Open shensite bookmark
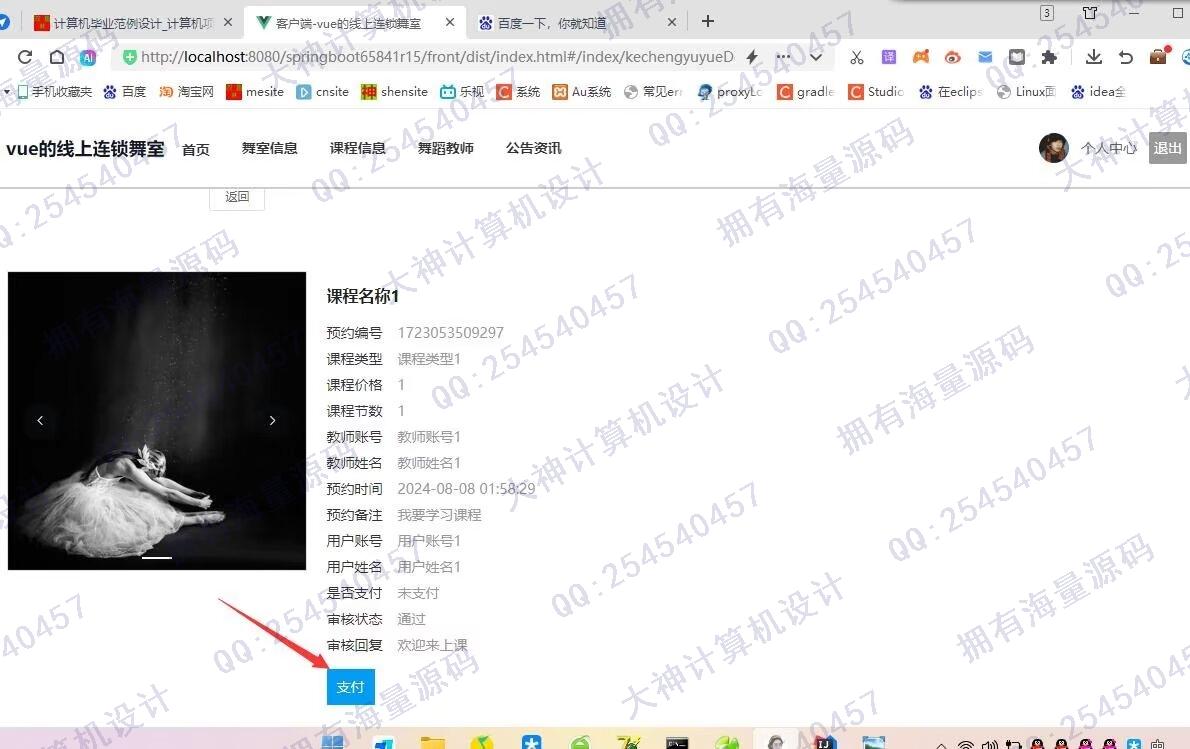Image resolution: width=1190 pixels, height=749 pixels. [395, 92]
